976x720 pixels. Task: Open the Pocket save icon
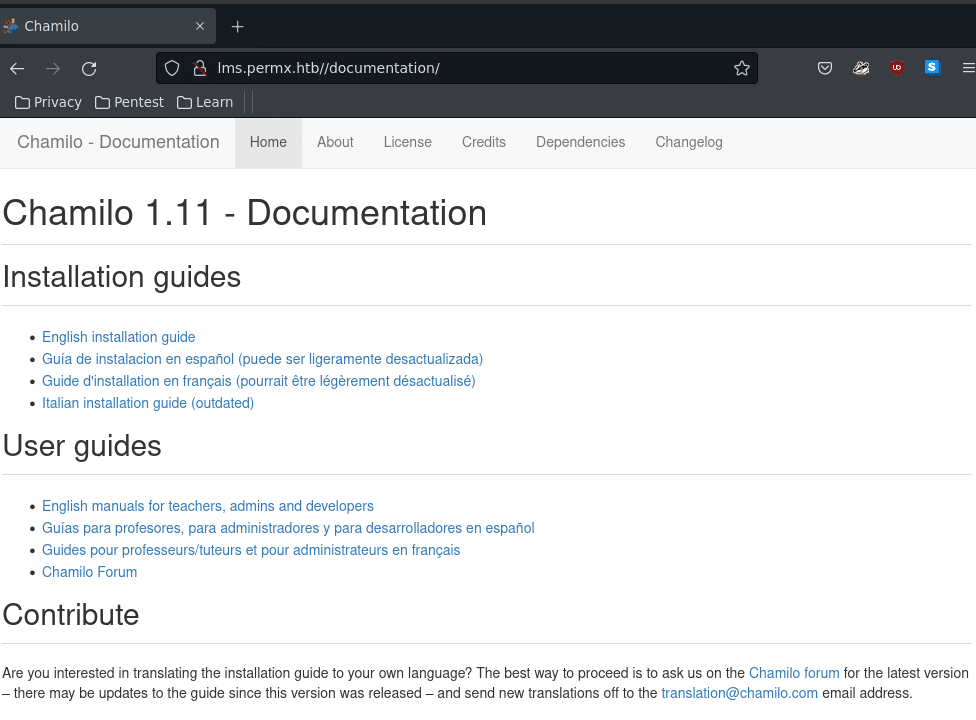tap(825, 68)
